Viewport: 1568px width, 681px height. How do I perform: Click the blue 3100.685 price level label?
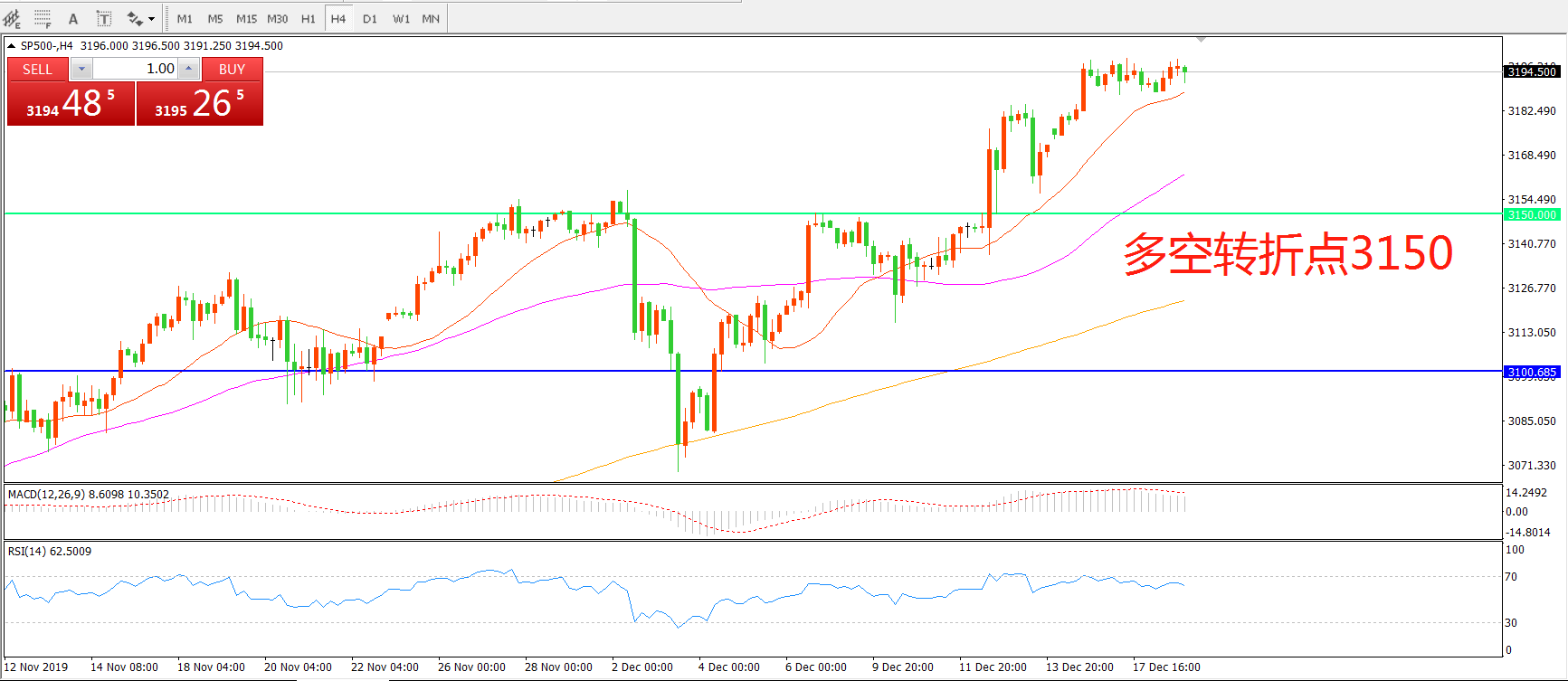click(1532, 372)
